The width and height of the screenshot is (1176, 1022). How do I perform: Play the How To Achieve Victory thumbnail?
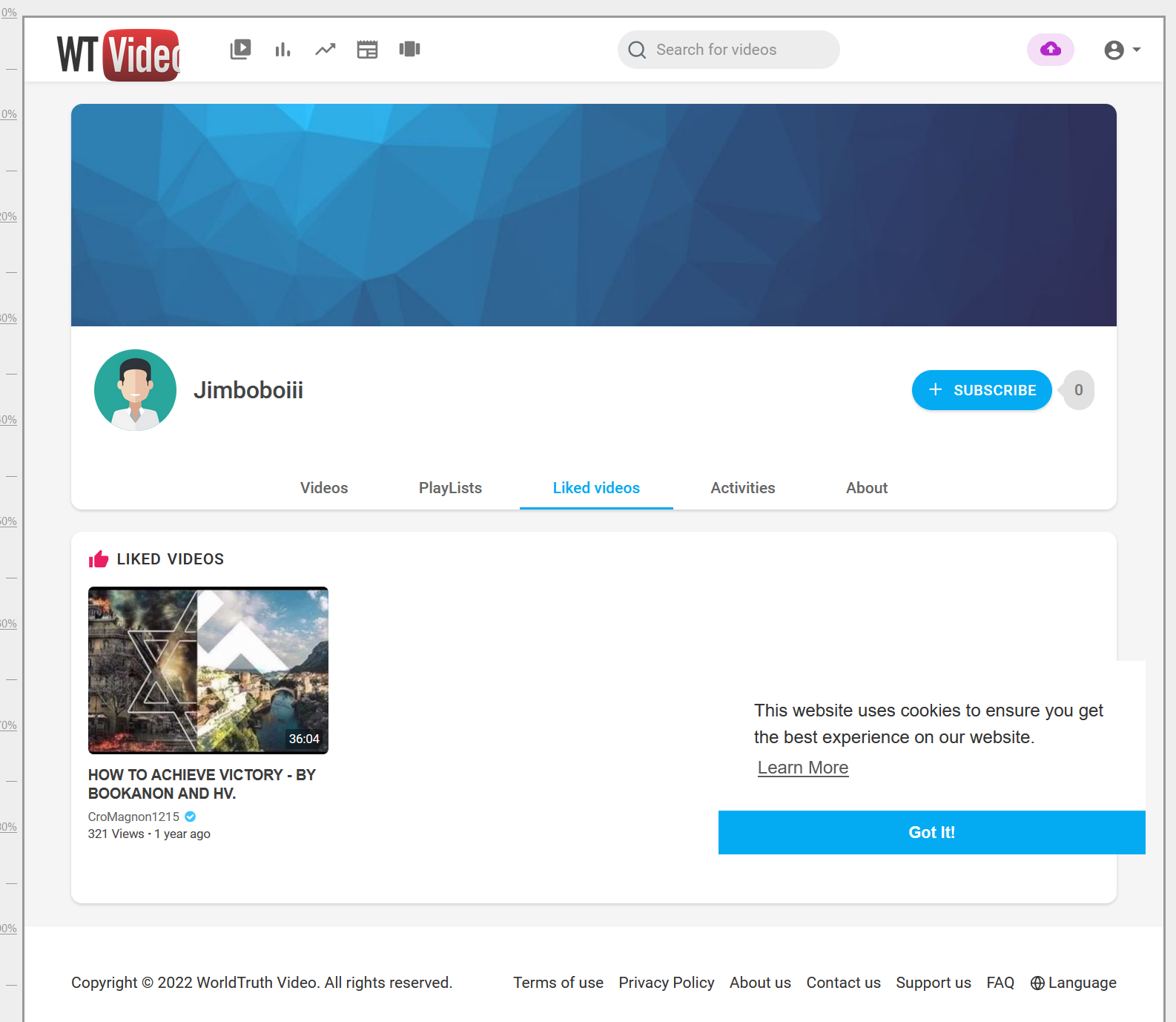(208, 670)
